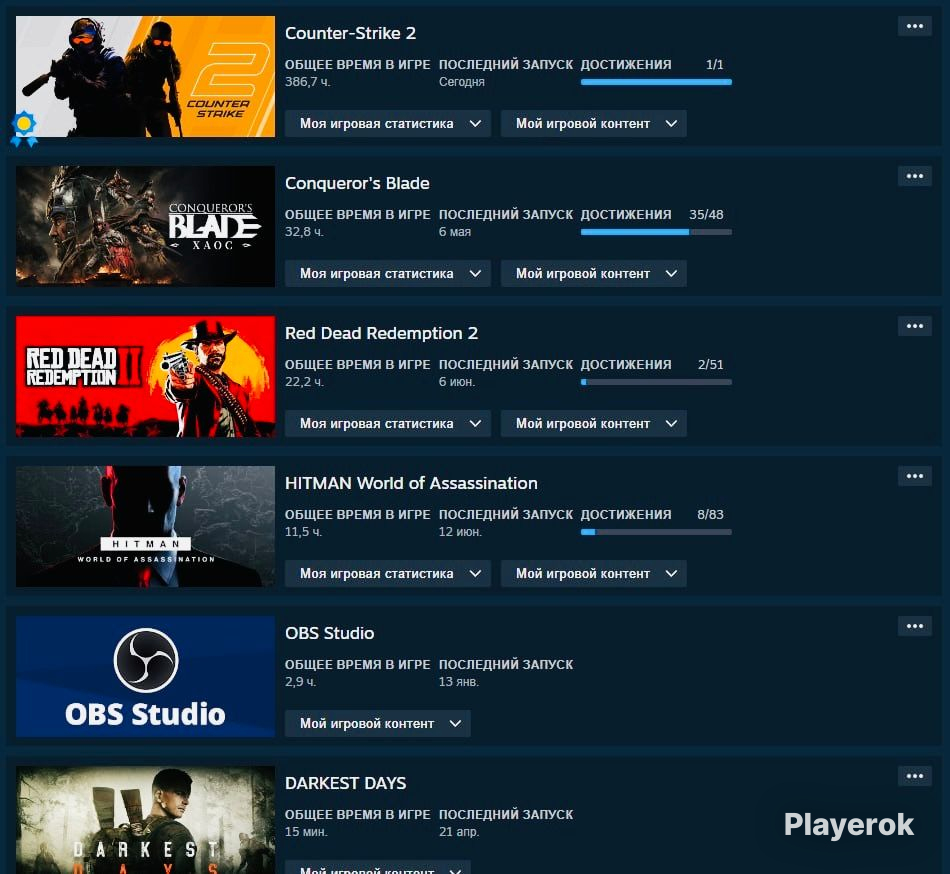Open the three-dot menu for Conqueror's Blade
The image size is (950, 874).
click(914, 176)
